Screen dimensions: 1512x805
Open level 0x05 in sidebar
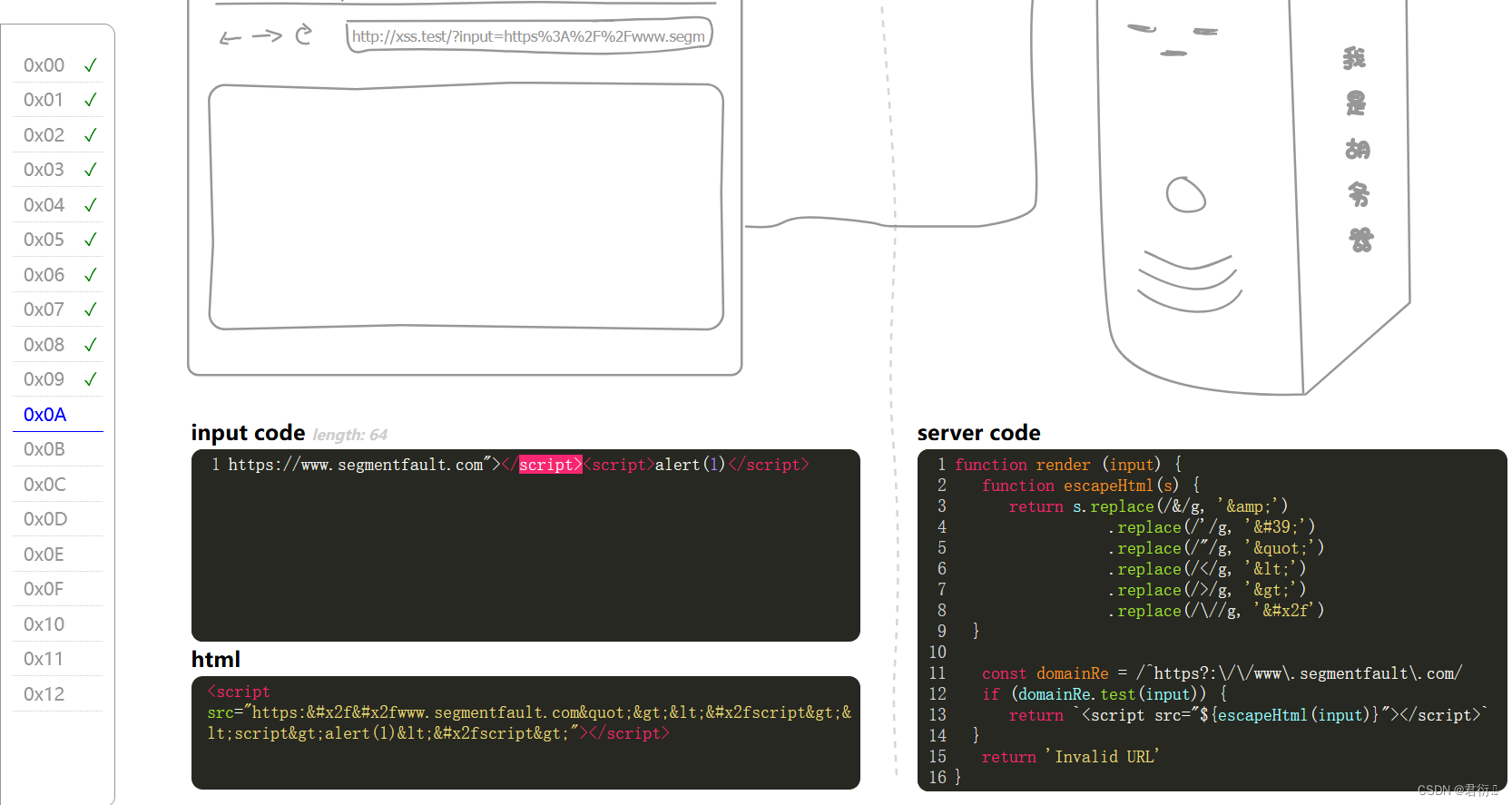point(58,240)
